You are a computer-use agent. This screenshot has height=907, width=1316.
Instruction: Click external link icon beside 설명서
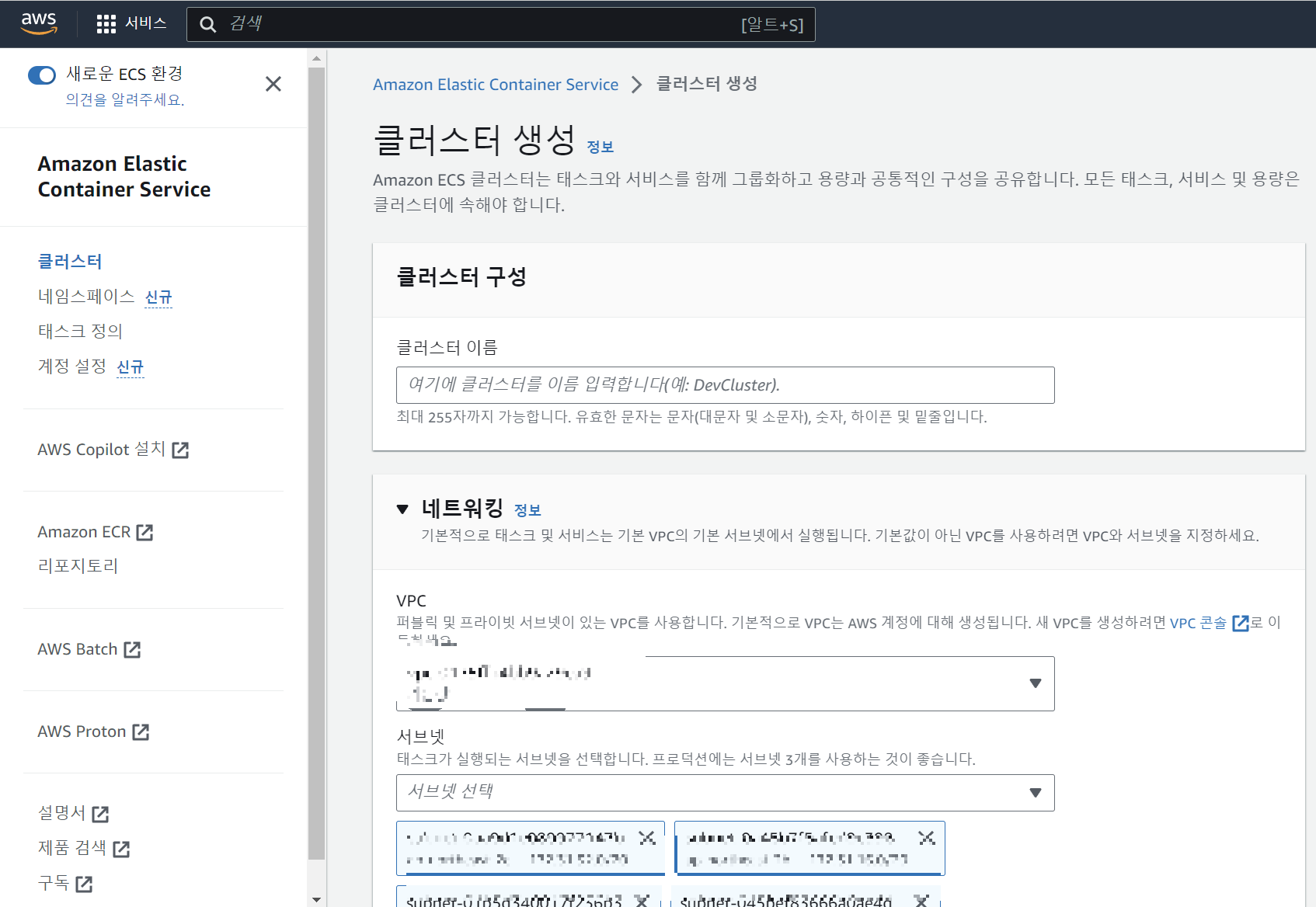pyautogui.click(x=100, y=814)
